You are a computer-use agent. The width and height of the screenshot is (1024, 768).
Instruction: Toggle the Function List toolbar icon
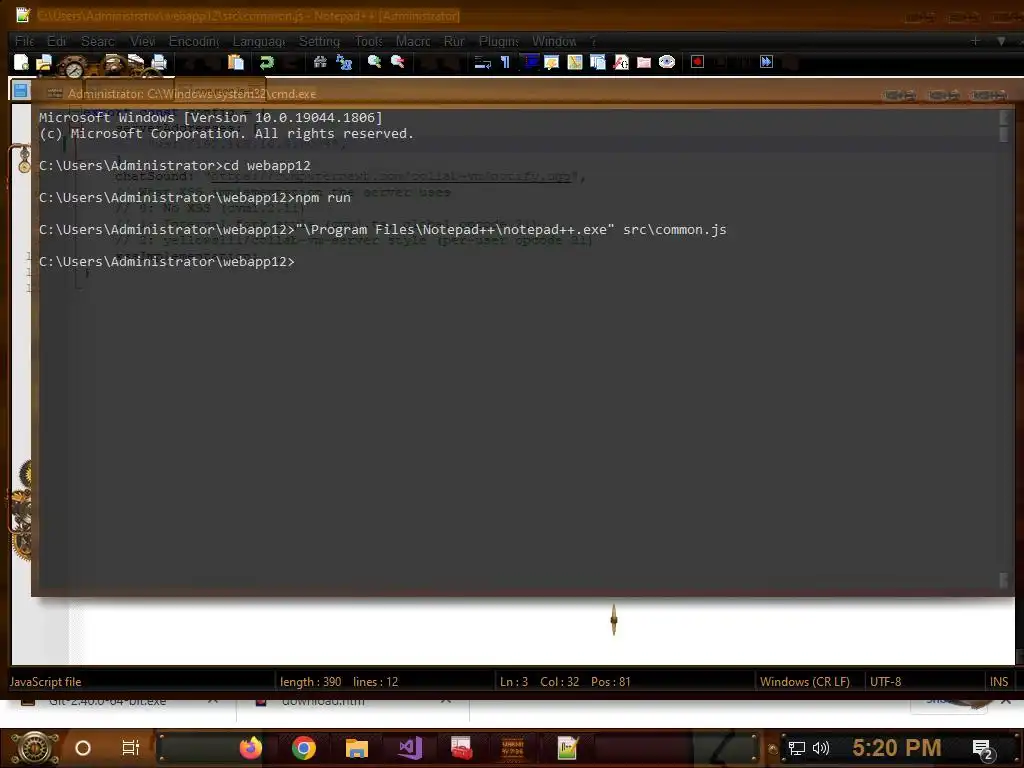[x=621, y=62]
